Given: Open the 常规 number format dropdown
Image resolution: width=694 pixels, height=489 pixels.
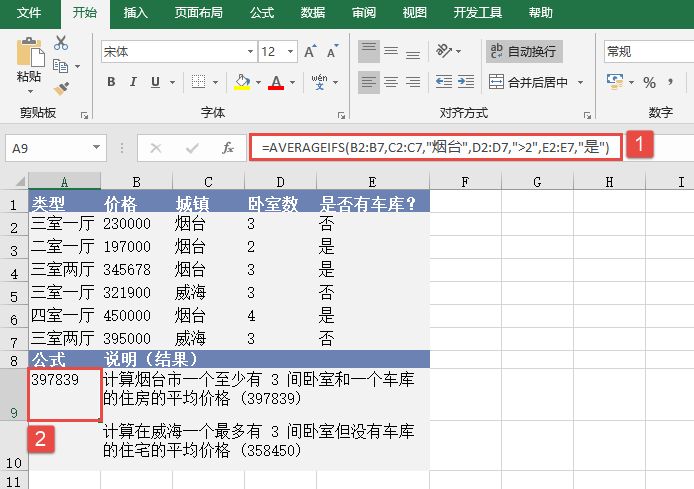Looking at the screenshot, I should 646,51.
